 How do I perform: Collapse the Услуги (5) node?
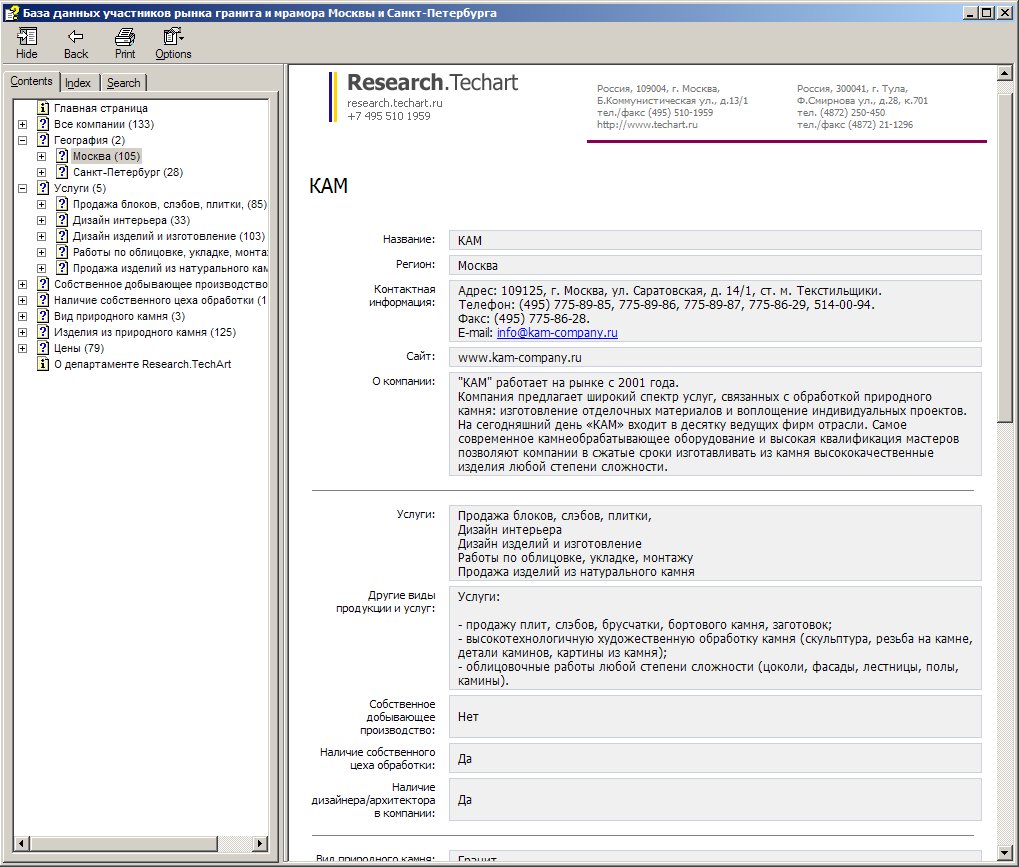click(23, 188)
